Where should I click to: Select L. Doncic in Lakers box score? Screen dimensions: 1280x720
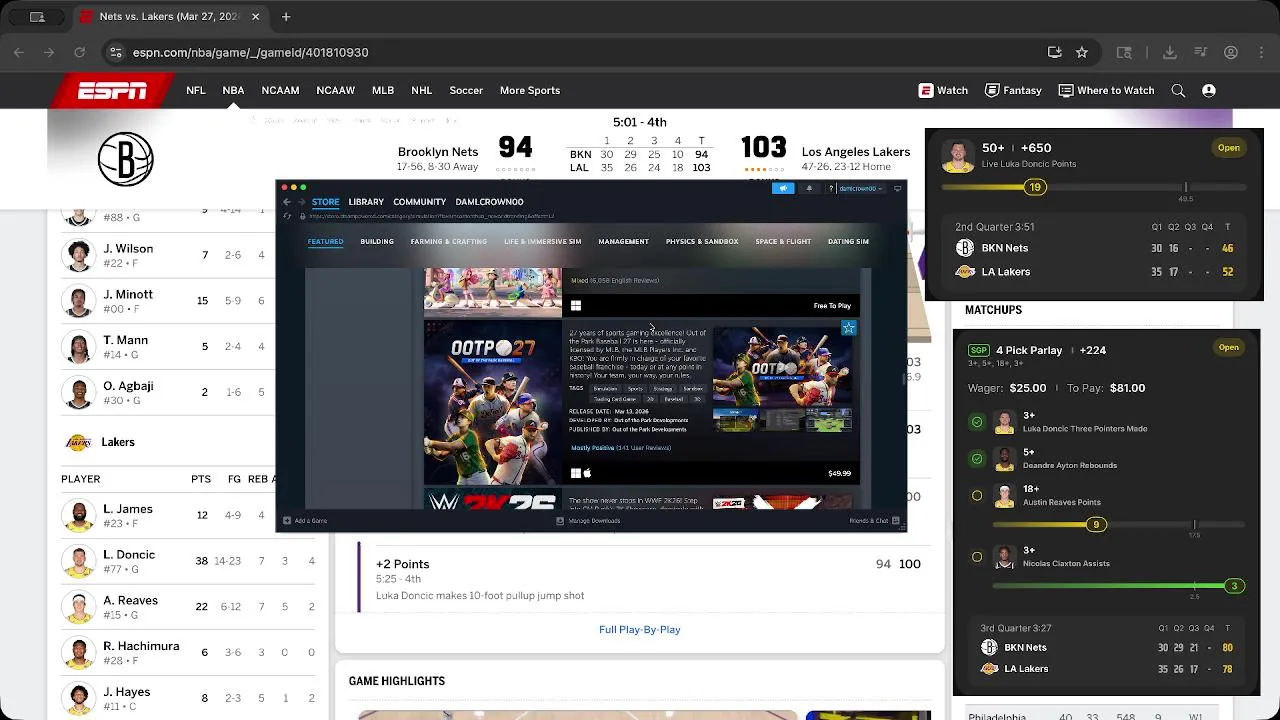(129, 555)
